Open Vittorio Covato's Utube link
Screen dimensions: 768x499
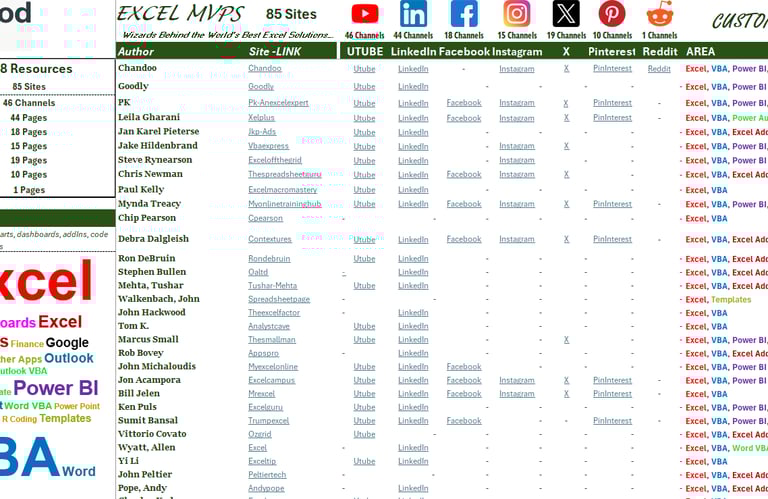point(364,434)
